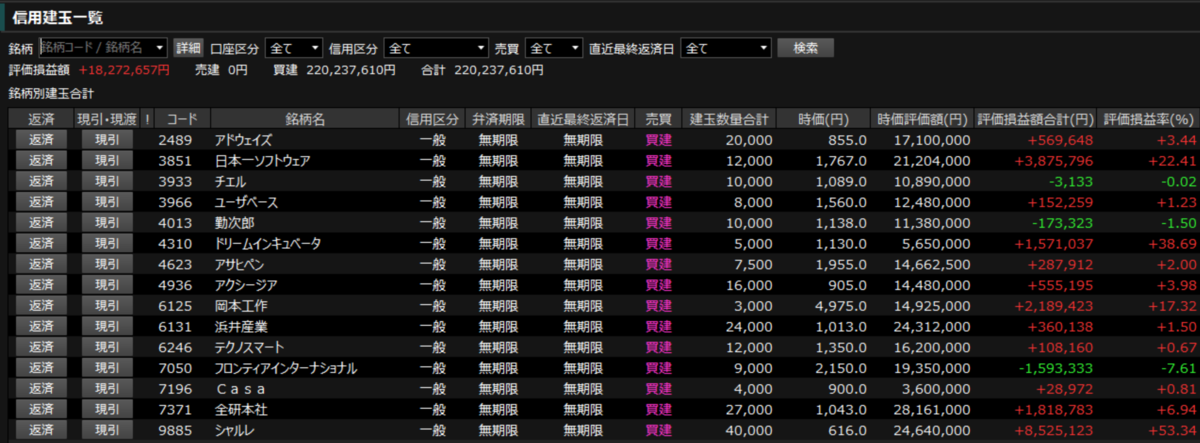Select the 日本一ソフトウェア stock name
This screenshot has width=1200, height=443.
(262, 161)
